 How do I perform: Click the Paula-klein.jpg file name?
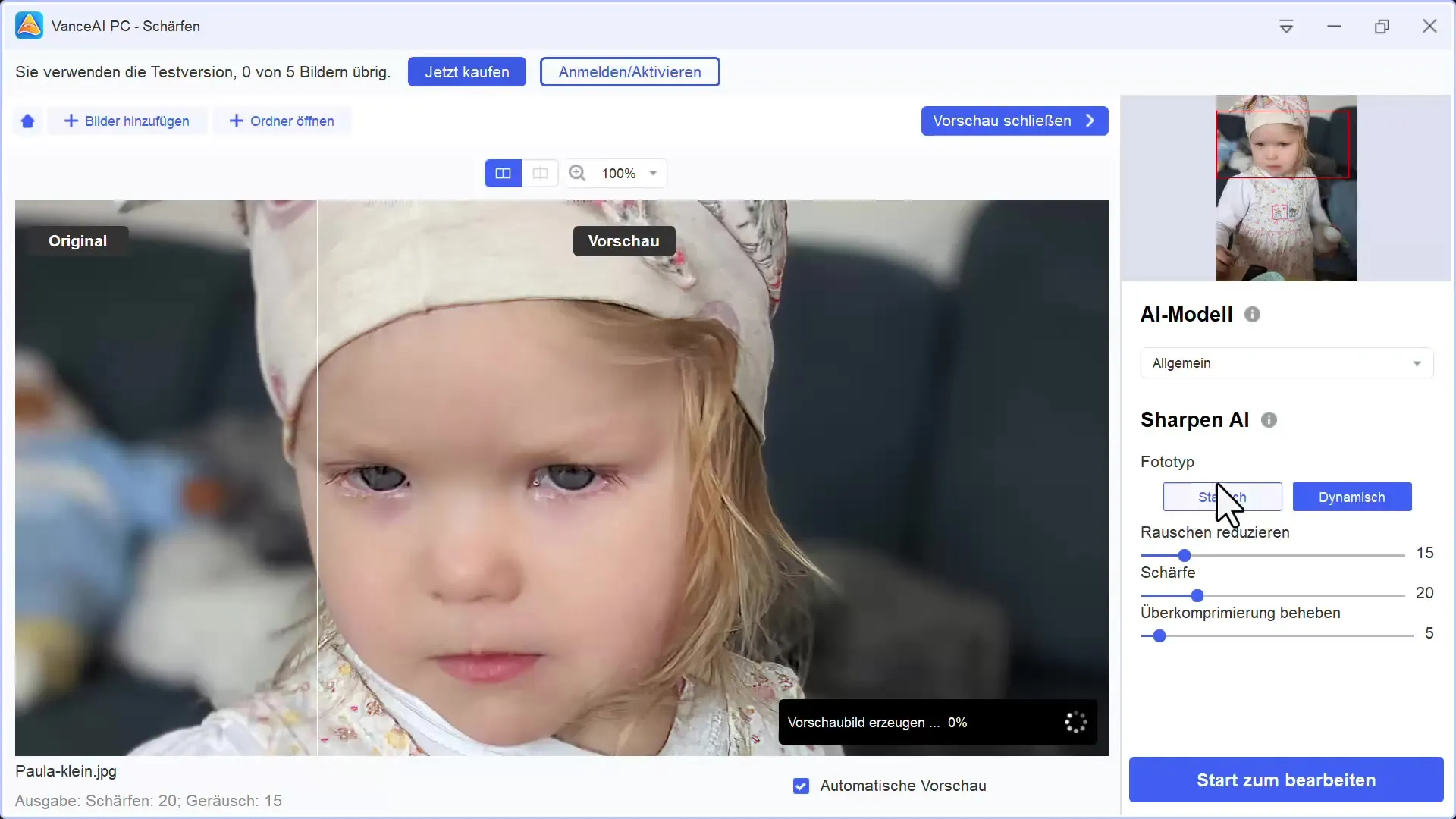click(66, 772)
